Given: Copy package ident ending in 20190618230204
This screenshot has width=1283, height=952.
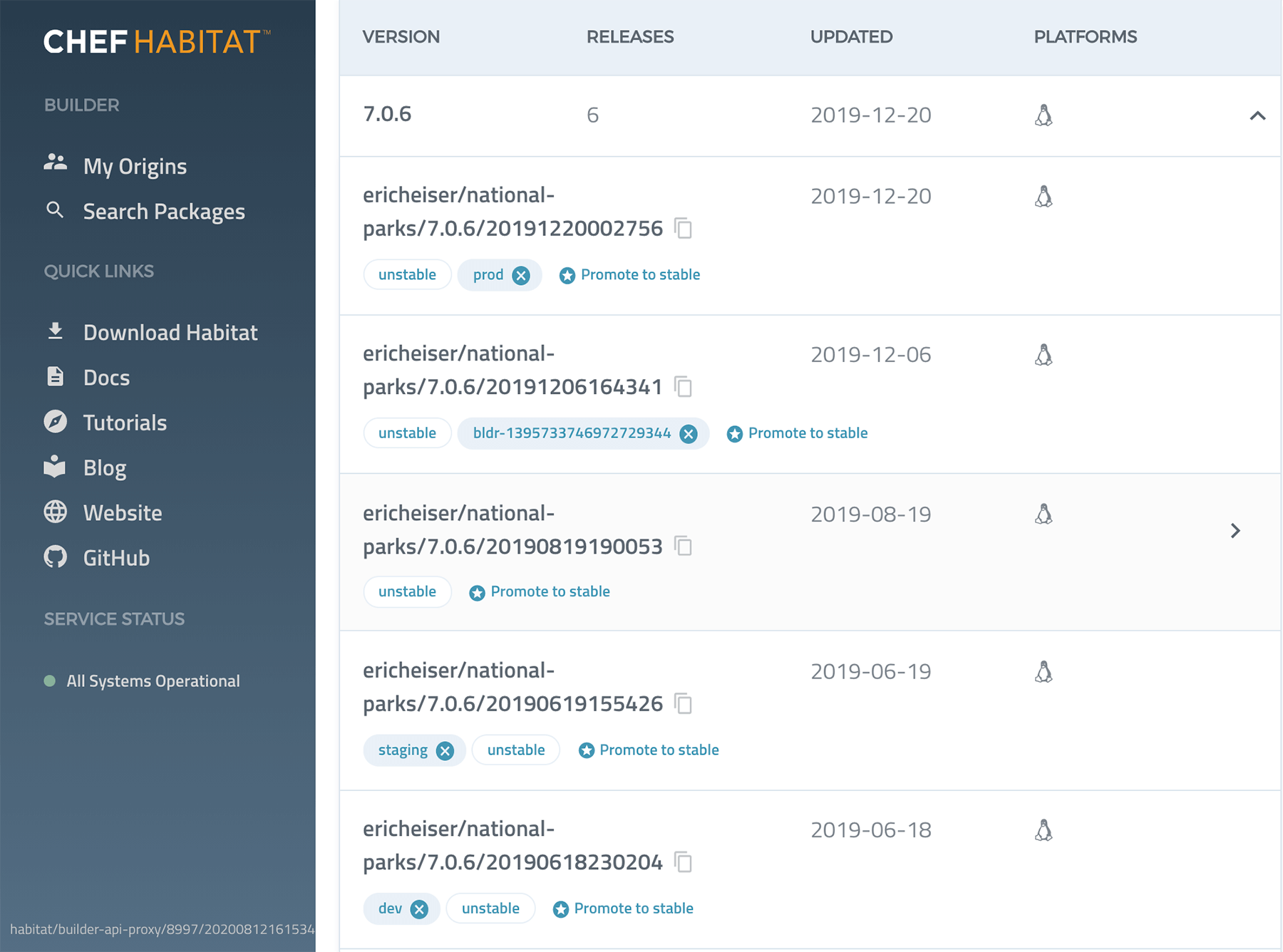Looking at the screenshot, I should pos(683,862).
